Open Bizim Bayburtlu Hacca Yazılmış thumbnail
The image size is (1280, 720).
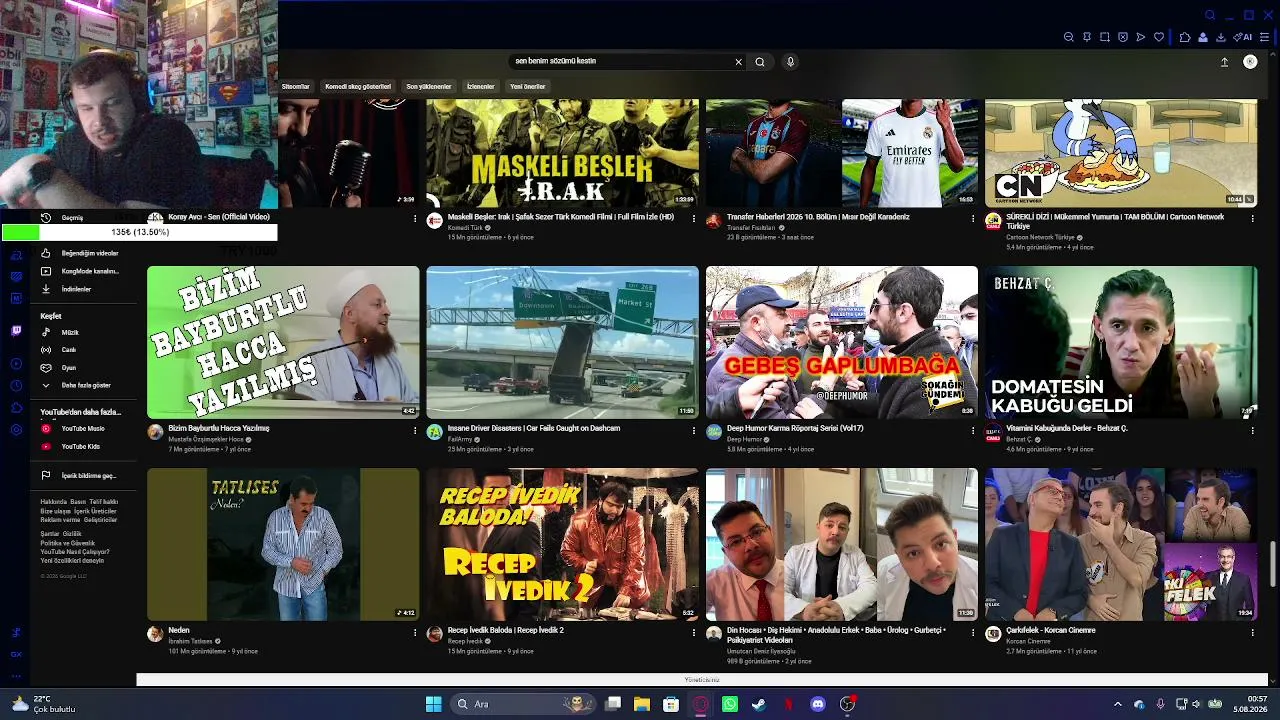[283, 342]
